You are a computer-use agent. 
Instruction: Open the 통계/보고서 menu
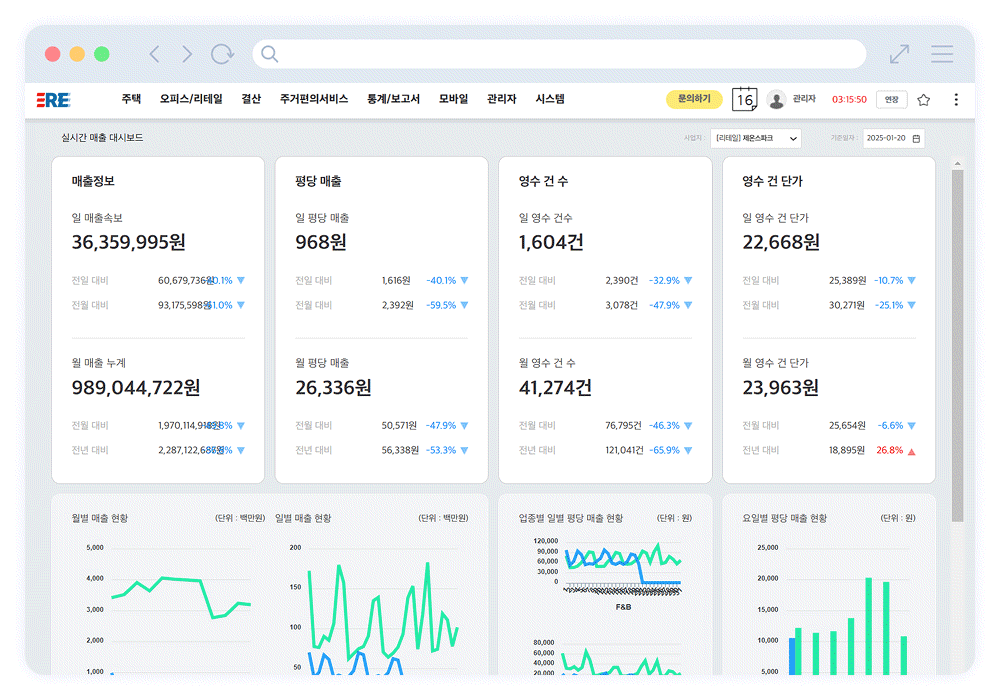(393, 99)
